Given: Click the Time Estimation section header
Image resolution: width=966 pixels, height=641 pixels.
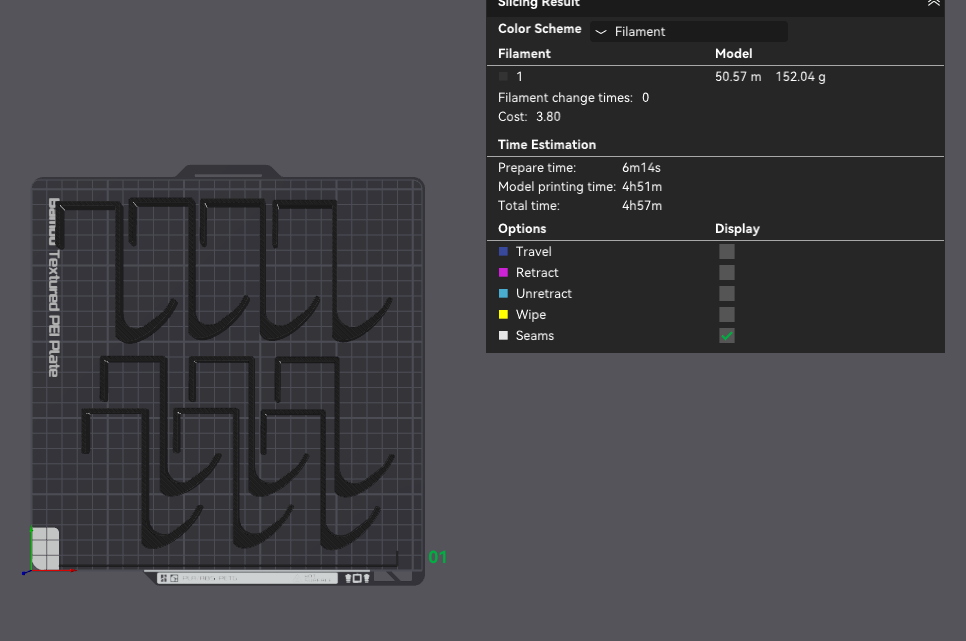Looking at the screenshot, I should [x=547, y=144].
